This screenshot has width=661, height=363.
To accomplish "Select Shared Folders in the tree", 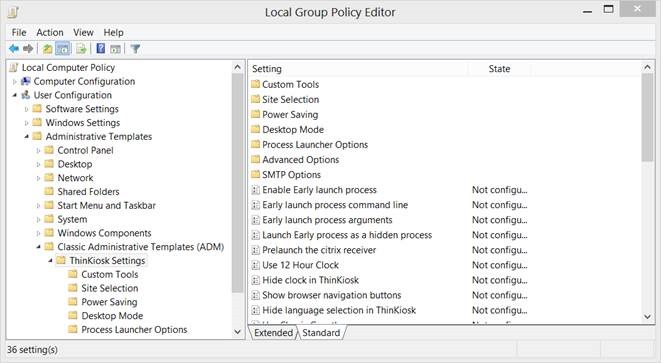I will (88, 191).
